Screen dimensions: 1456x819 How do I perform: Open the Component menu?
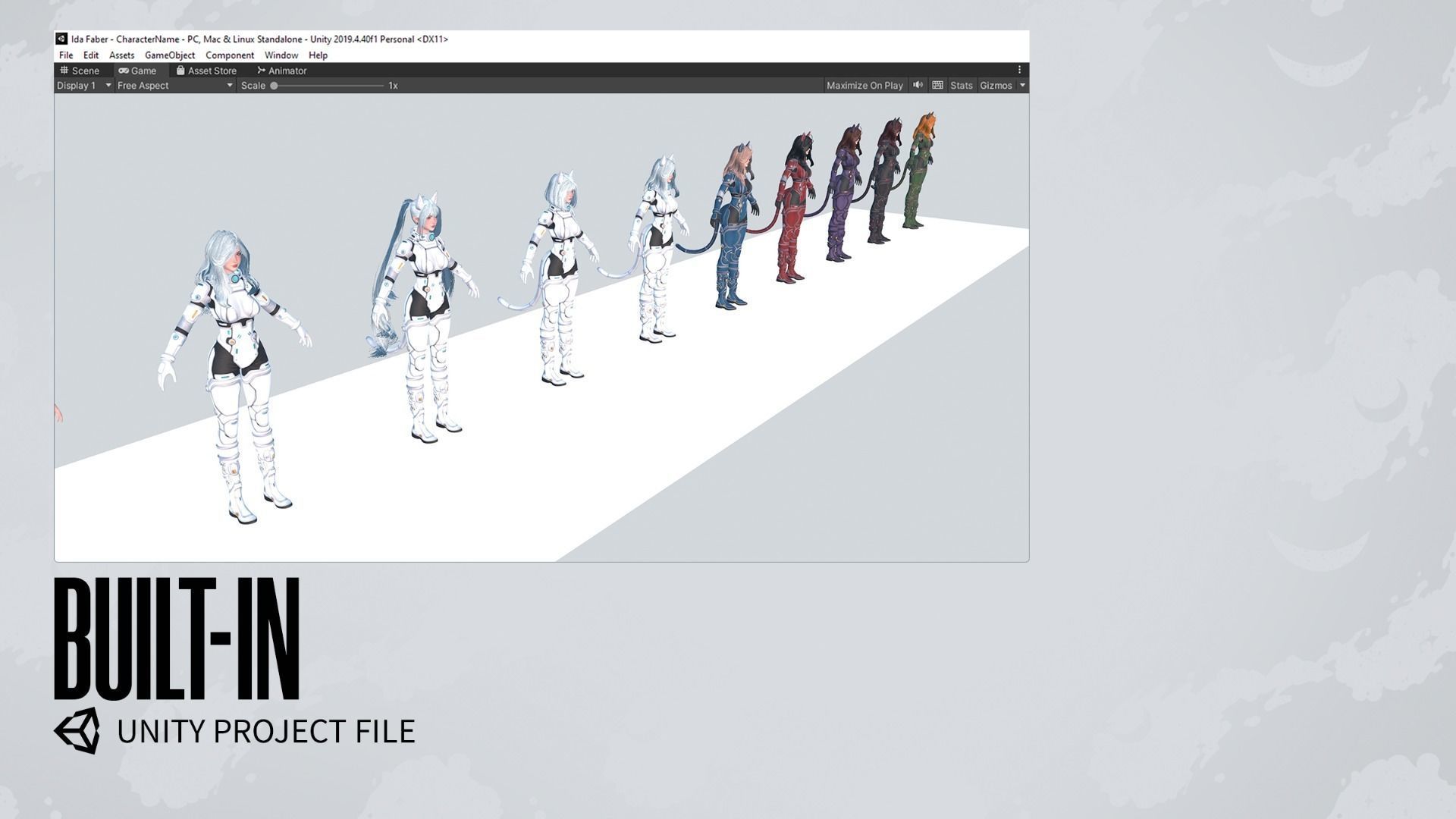point(230,55)
